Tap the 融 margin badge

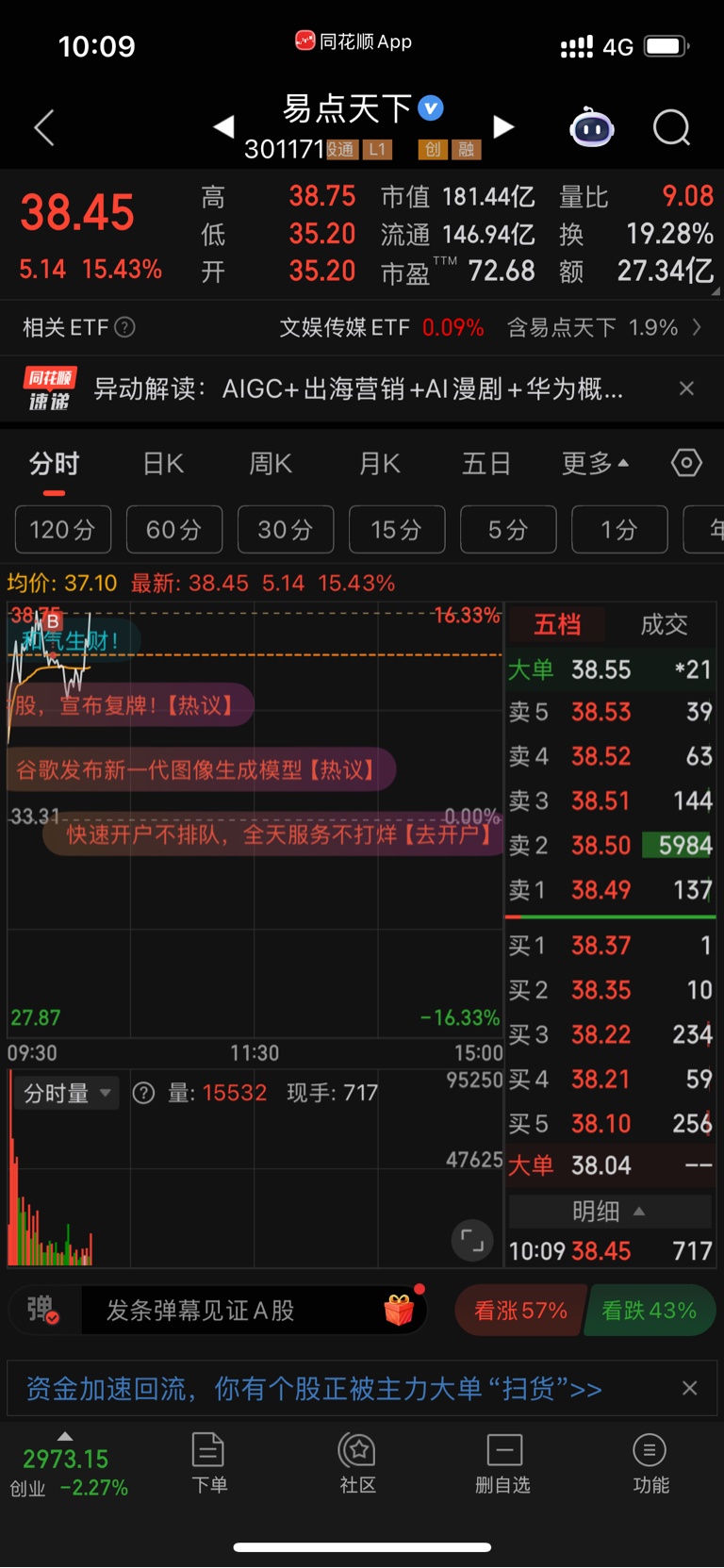[x=467, y=149]
